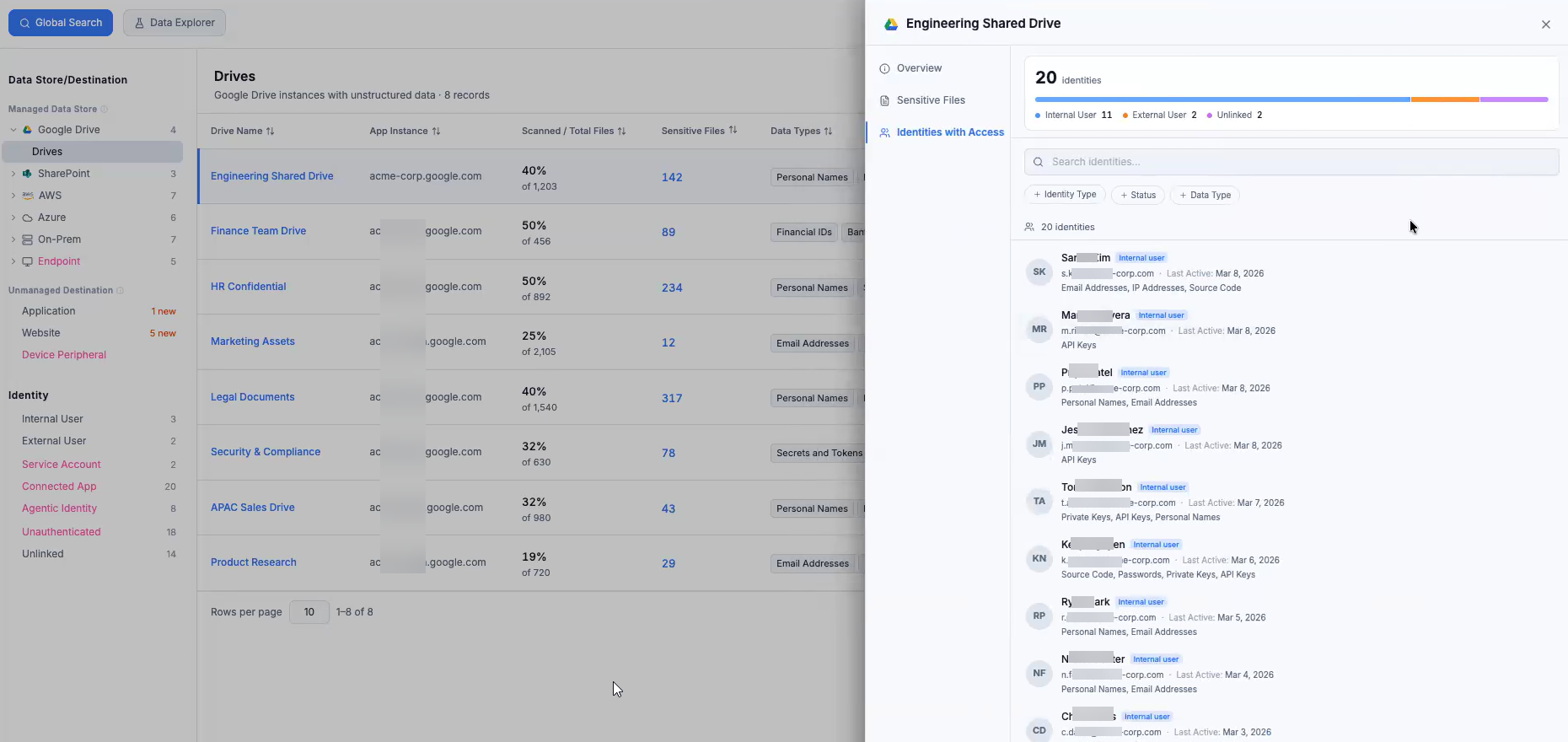The image size is (1568, 742).
Task: Click the Google Drive logo icon in sidebar
Action: point(27,130)
